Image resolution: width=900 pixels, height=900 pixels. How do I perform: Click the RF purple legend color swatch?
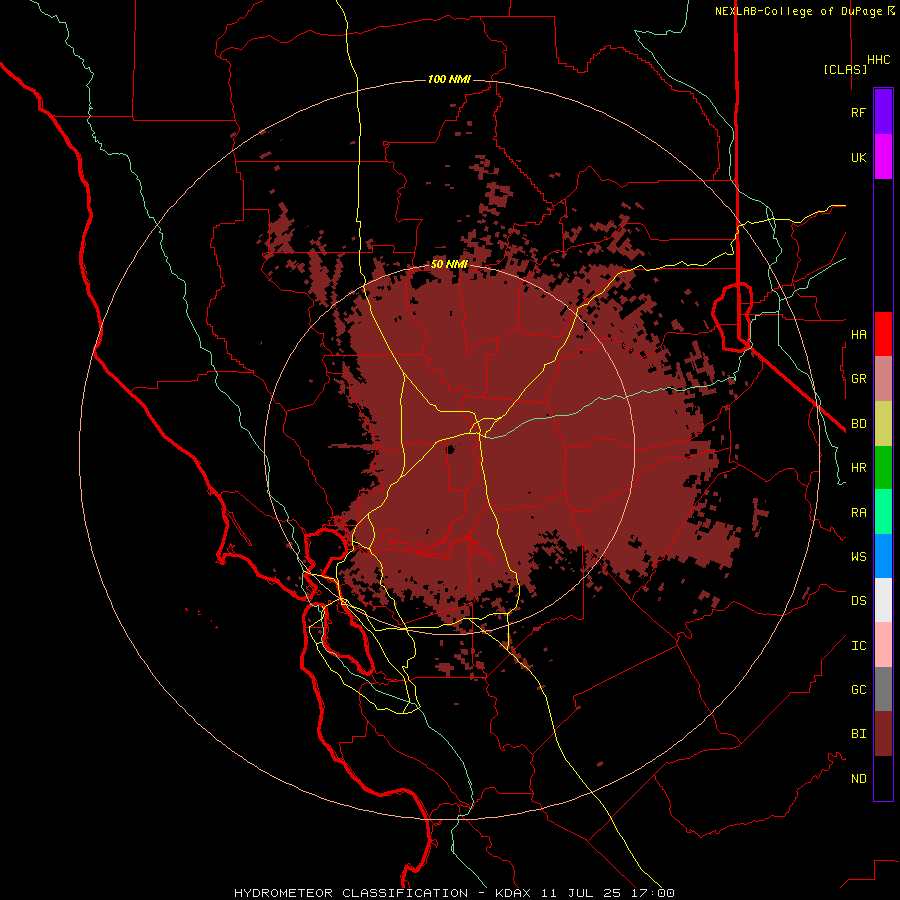[x=883, y=112]
